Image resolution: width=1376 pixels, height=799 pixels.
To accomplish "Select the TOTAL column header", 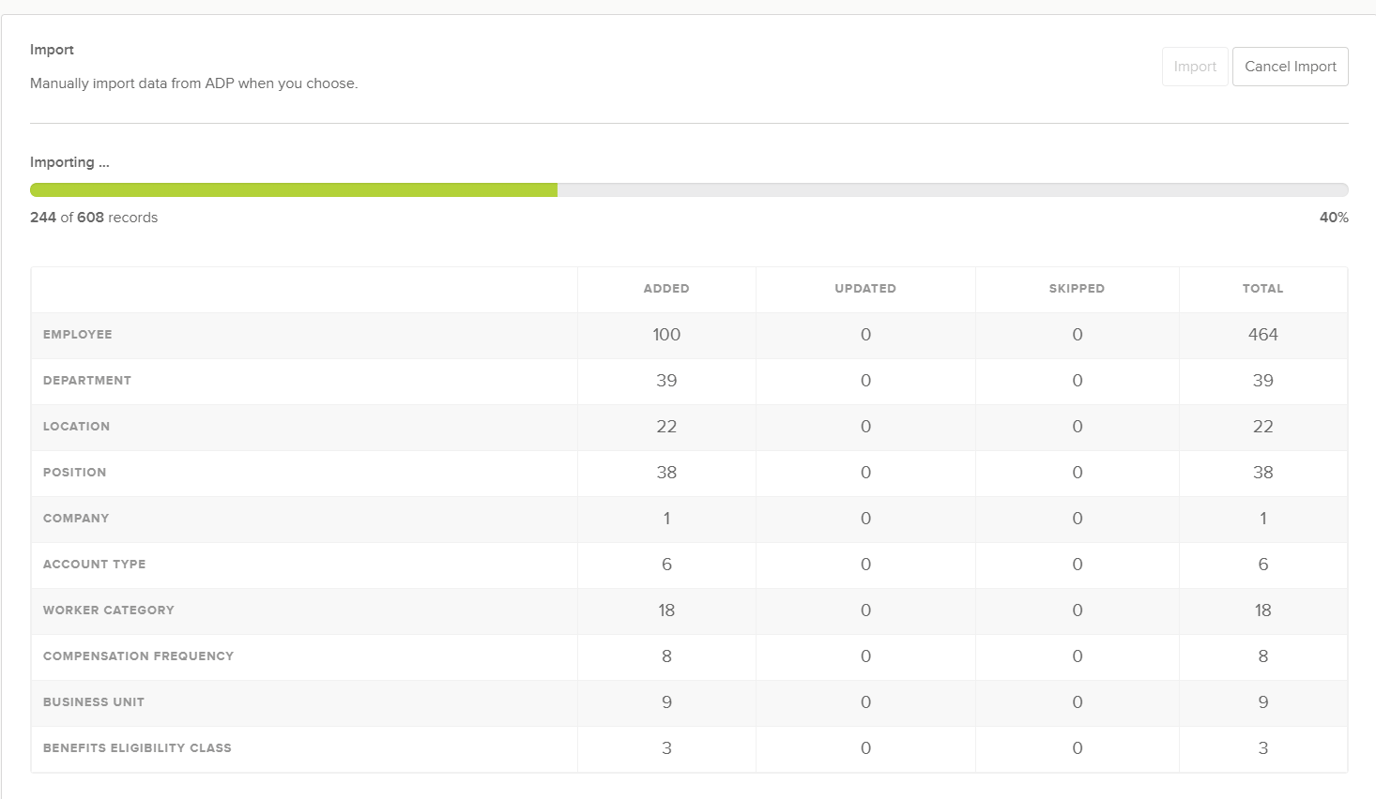I will pyautogui.click(x=1263, y=288).
